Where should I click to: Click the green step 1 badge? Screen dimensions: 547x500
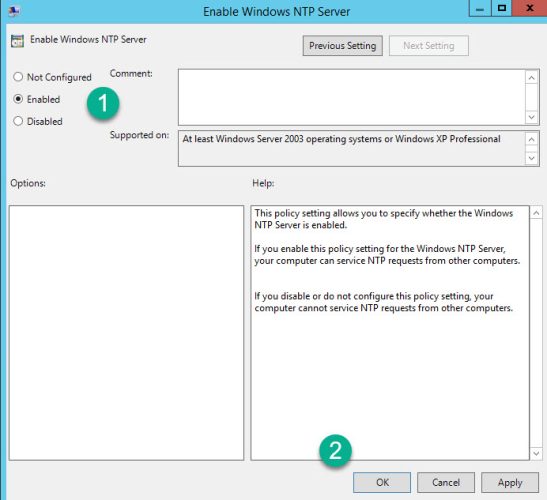click(x=103, y=103)
